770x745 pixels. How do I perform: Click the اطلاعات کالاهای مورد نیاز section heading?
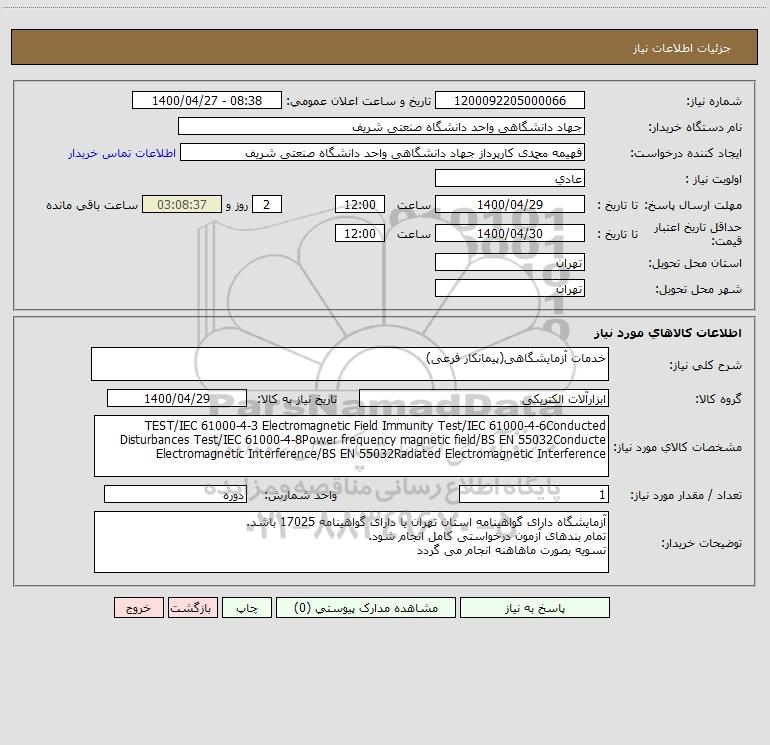(x=668, y=333)
